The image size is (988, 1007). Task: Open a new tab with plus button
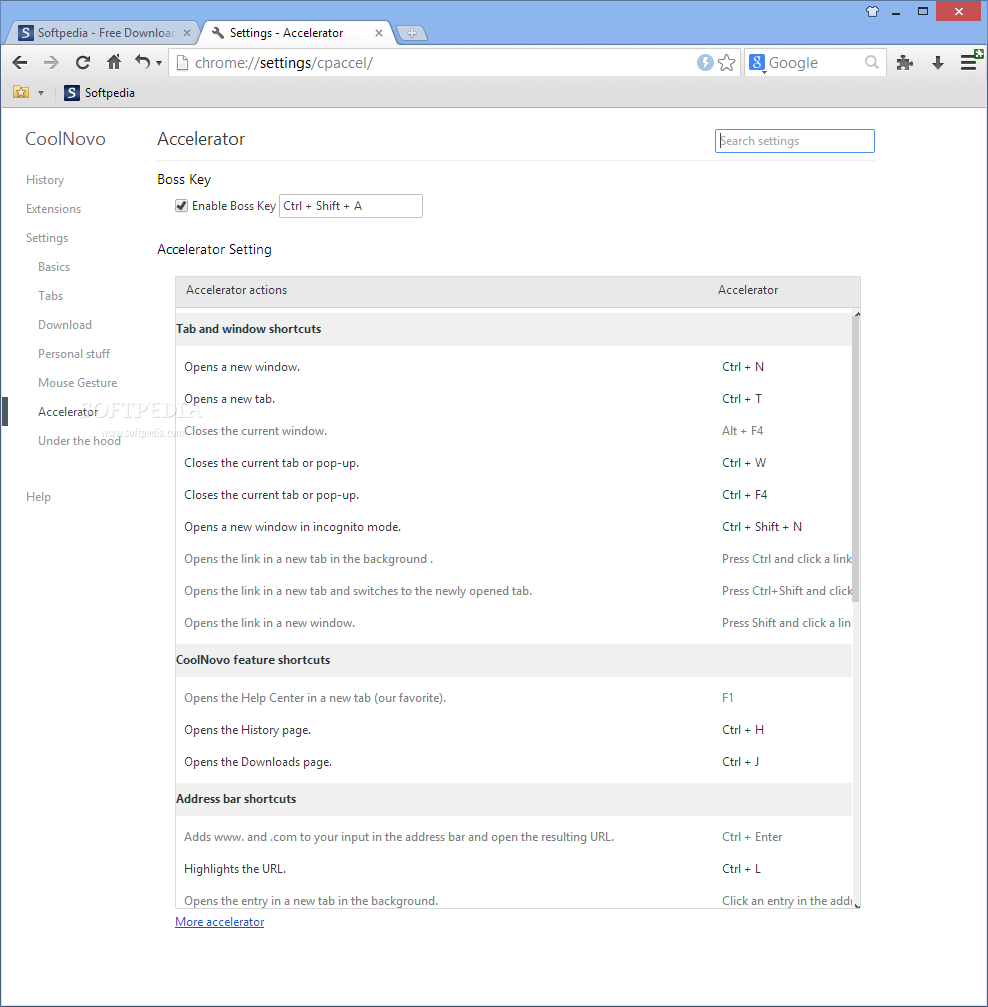[412, 33]
